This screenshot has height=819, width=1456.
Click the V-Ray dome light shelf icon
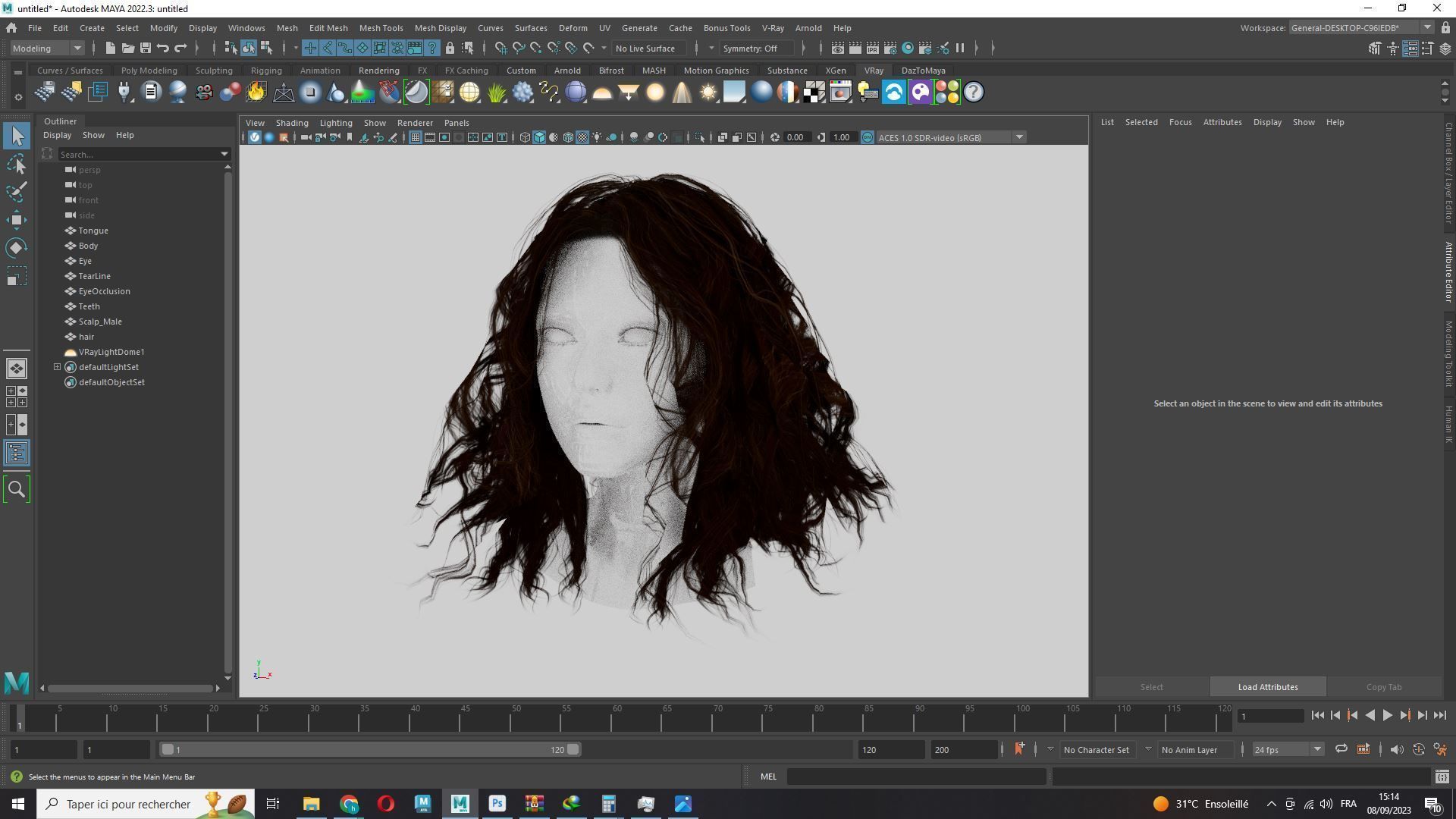[x=602, y=93]
